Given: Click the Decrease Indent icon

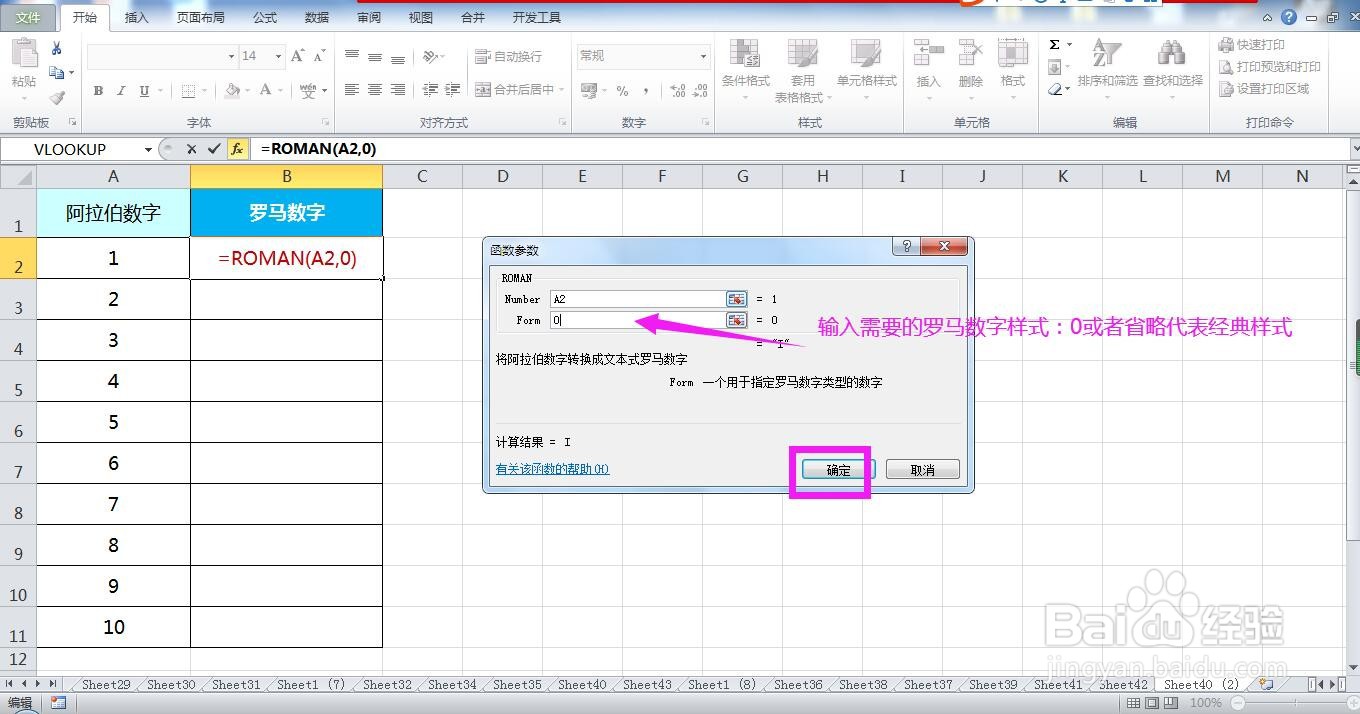Looking at the screenshot, I should (431, 90).
